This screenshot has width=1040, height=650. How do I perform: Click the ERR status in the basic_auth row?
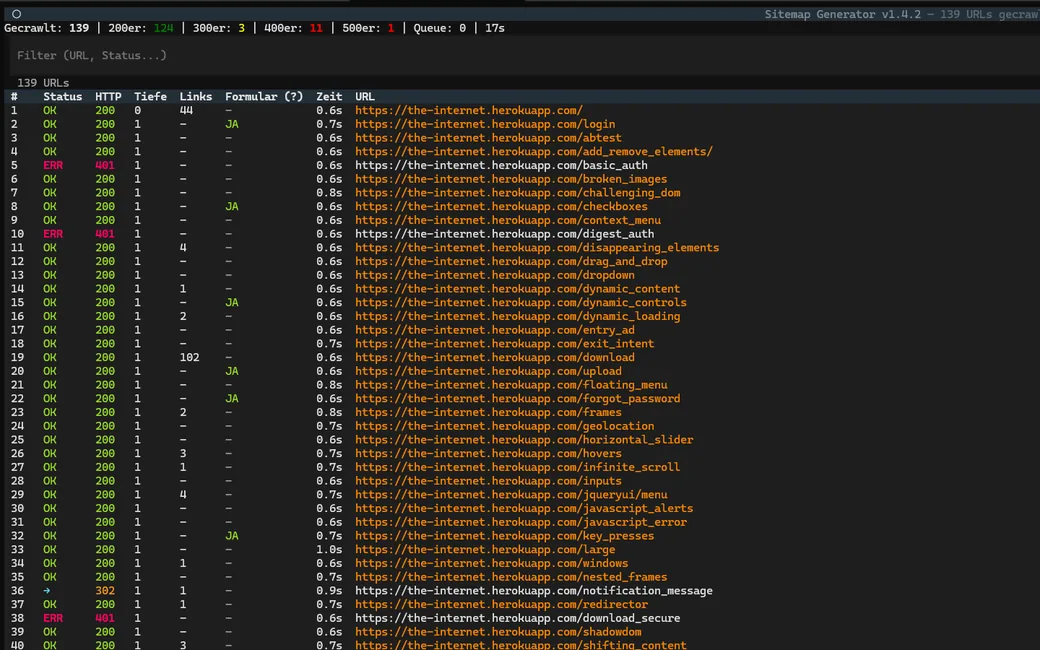53,165
